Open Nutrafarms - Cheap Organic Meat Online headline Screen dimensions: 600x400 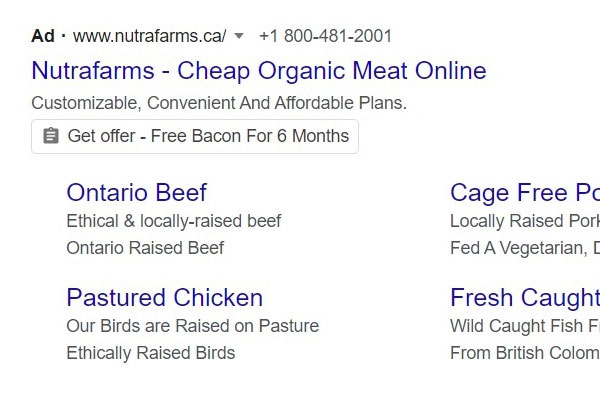258,71
